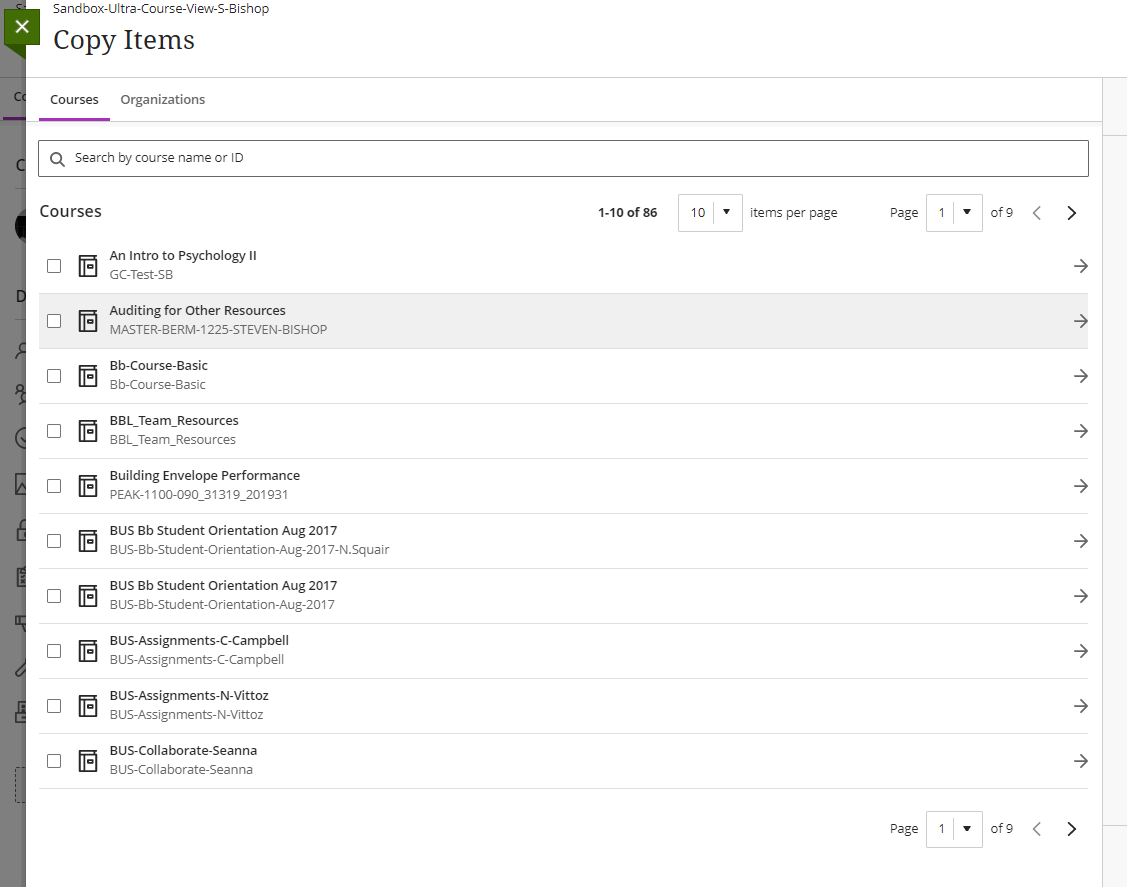
Task: Click the course icon beside BUS-Collaborate-Seanna
Action: pyautogui.click(x=87, y=760)
